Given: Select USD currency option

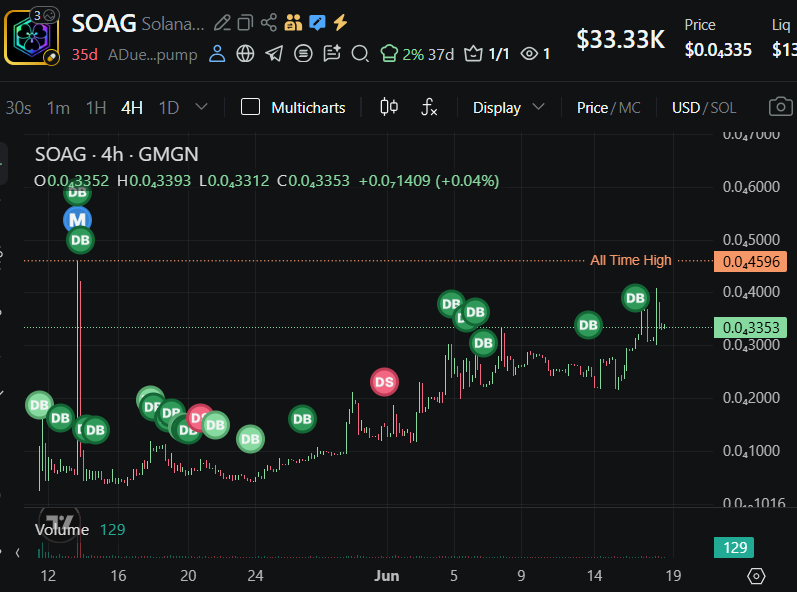Looking at the screenshot, I should click(686, 108).
